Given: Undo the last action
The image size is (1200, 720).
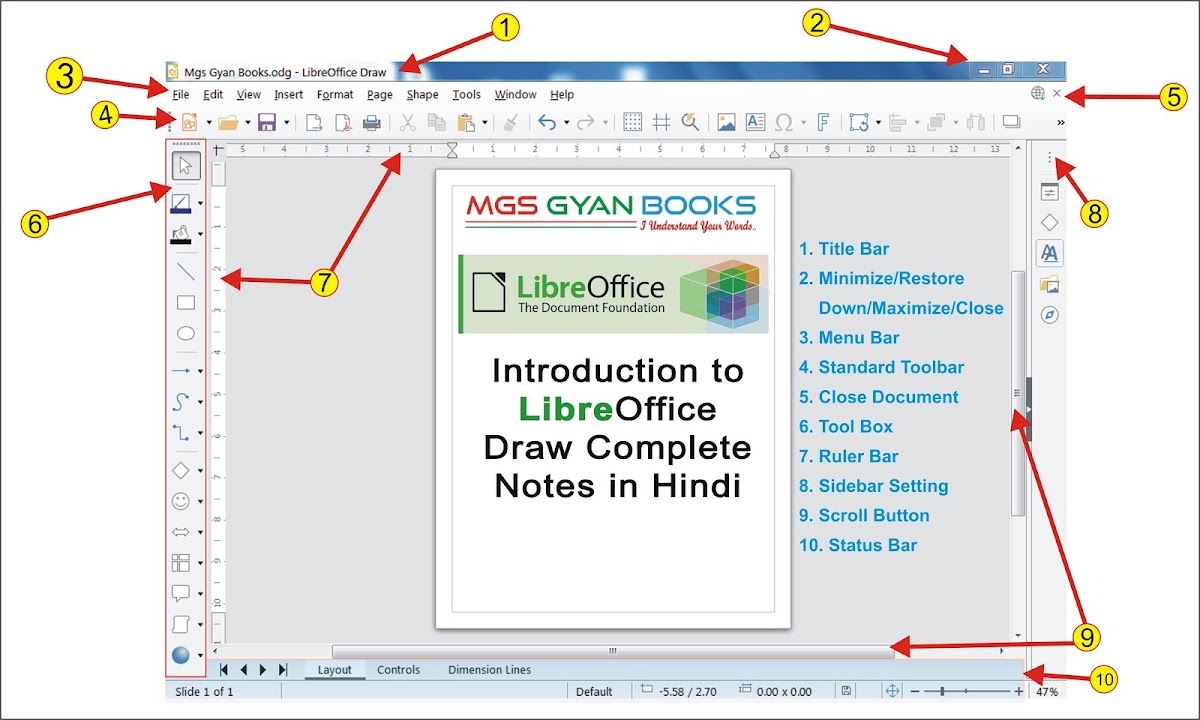Looking at the screenshot, I should point(547,122).
